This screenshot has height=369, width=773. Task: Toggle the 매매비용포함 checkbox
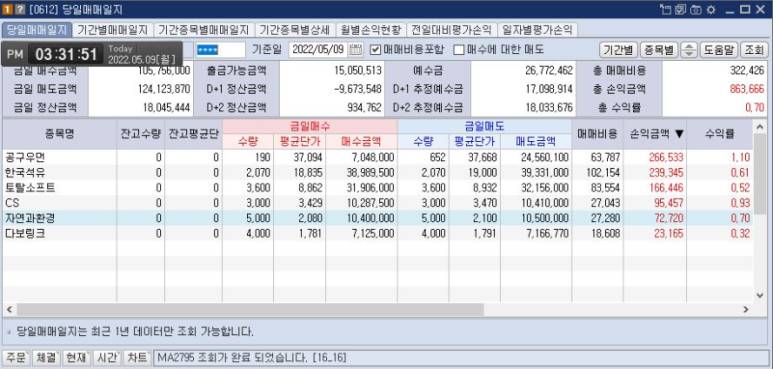click(375, 49)
